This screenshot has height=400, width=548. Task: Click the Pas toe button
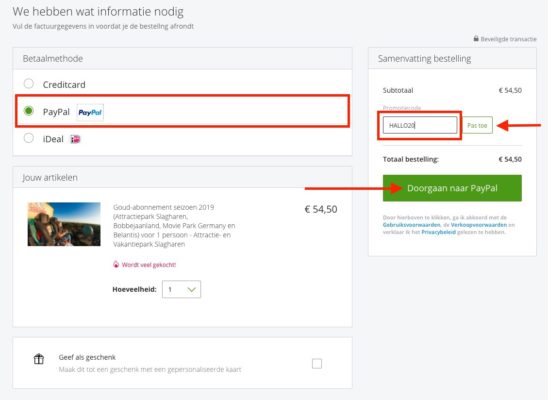pyautogui.click(x=477, y=125)
